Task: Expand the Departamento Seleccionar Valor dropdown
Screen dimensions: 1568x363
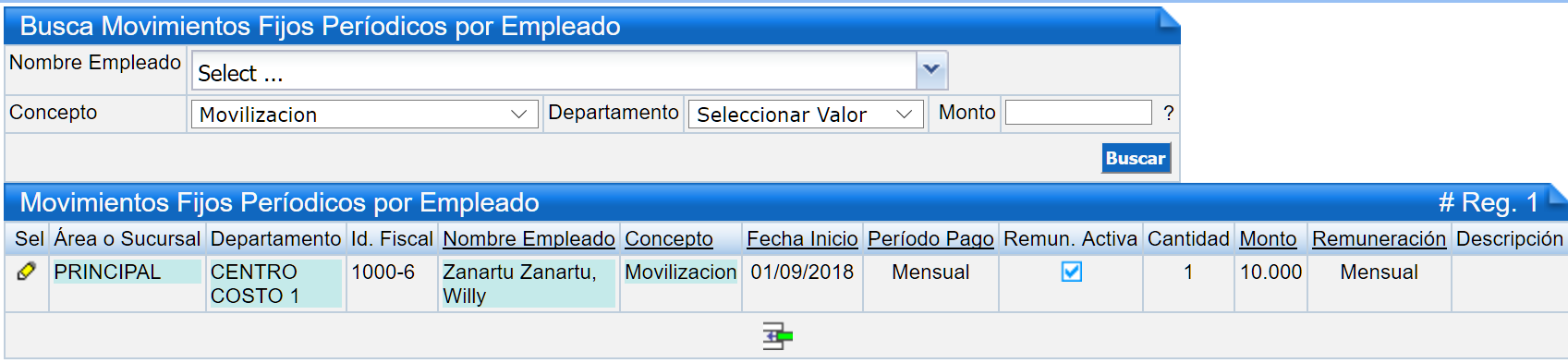Action: 806,115
